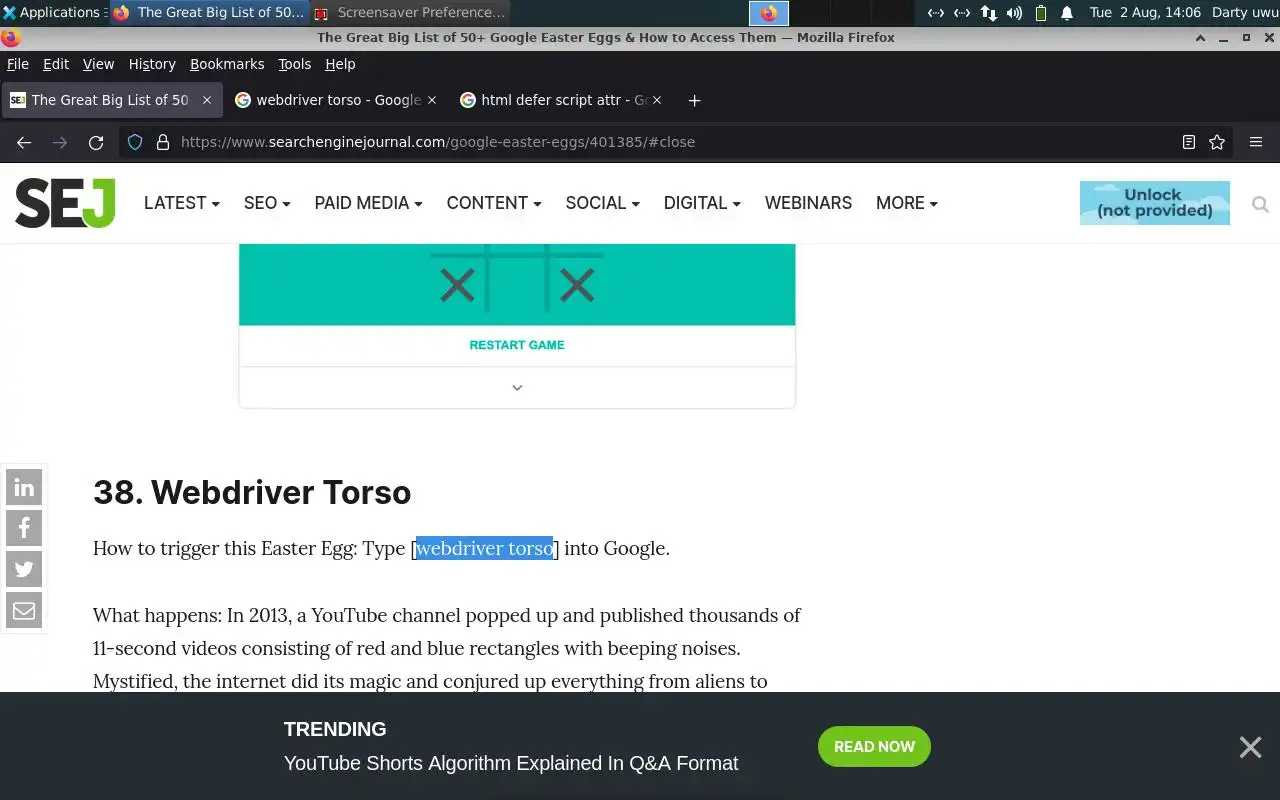Screen dimensions: 1280x800
Task: Expand the LATEST navigation dropdown
Action: click(x=181, y=203)
